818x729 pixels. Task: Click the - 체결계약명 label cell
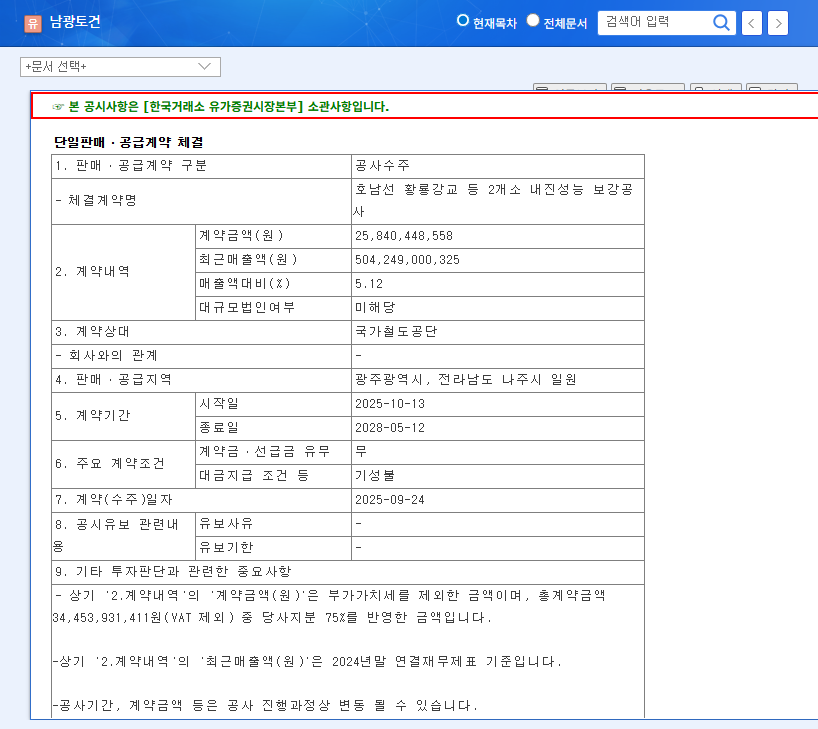(x=201, y=201)
